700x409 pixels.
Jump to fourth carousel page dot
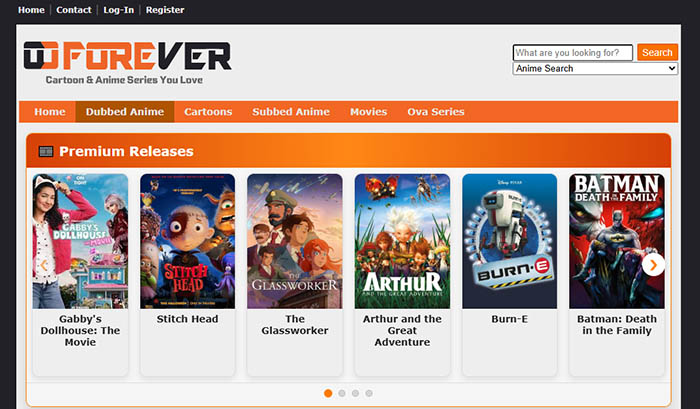pos(369,393)
